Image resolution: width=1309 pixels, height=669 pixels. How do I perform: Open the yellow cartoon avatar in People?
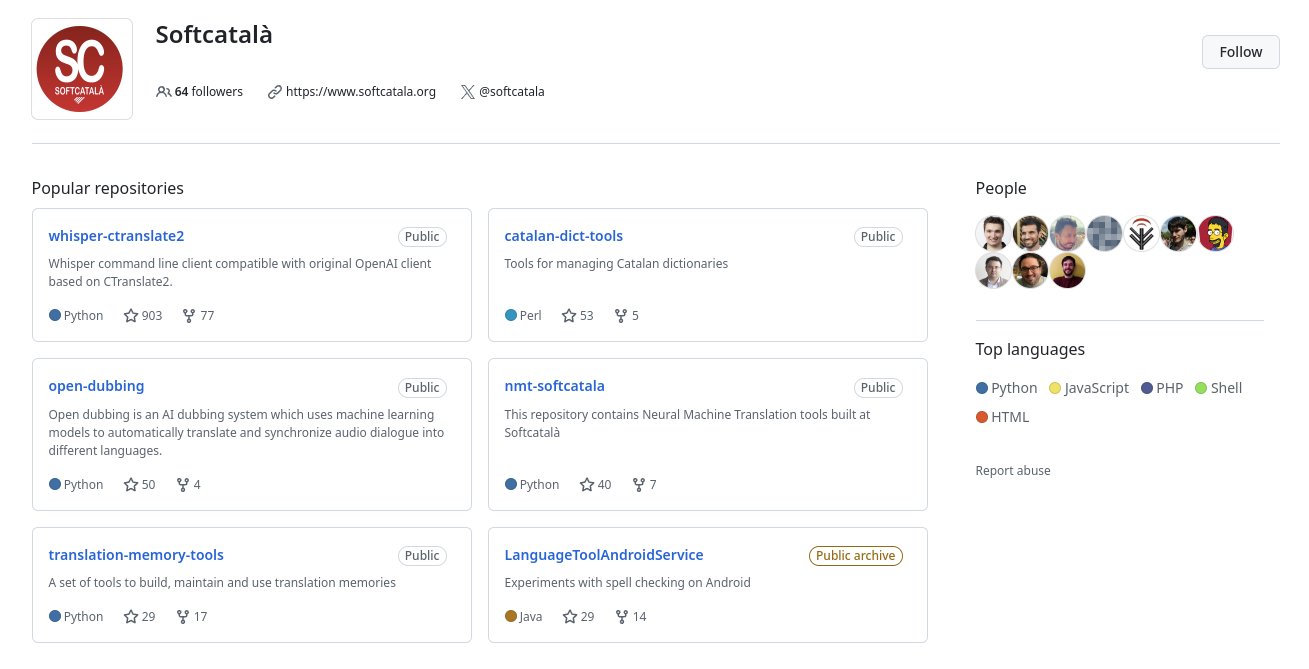pos(1216,233)
